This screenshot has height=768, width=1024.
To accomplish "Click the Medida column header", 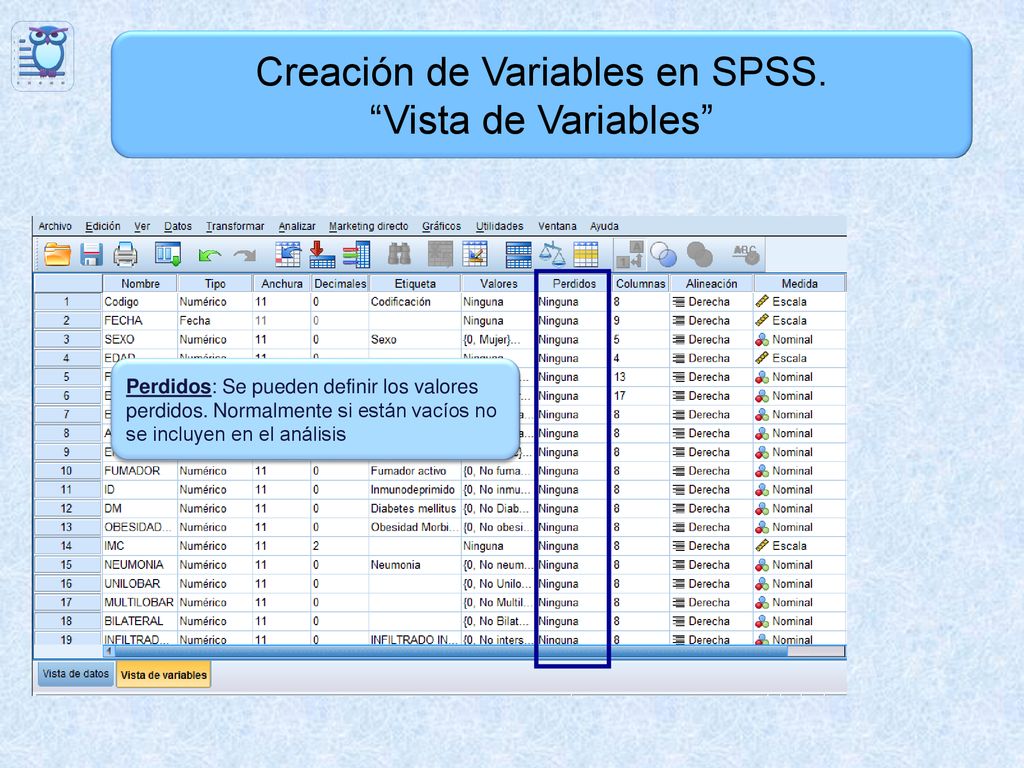I will tap(799, 283).
